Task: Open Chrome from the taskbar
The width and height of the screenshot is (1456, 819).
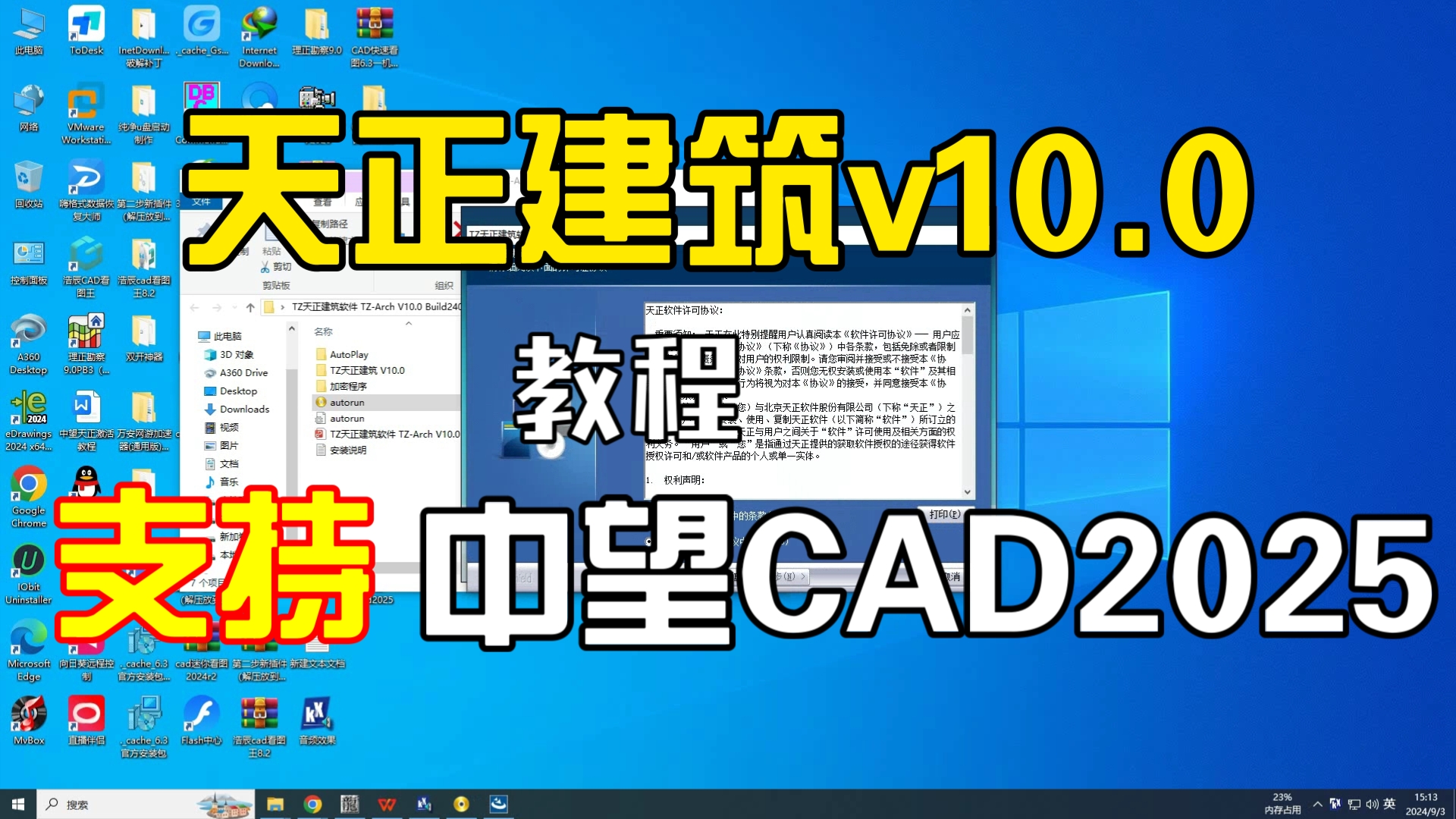Action: click(x=313, y=803)
